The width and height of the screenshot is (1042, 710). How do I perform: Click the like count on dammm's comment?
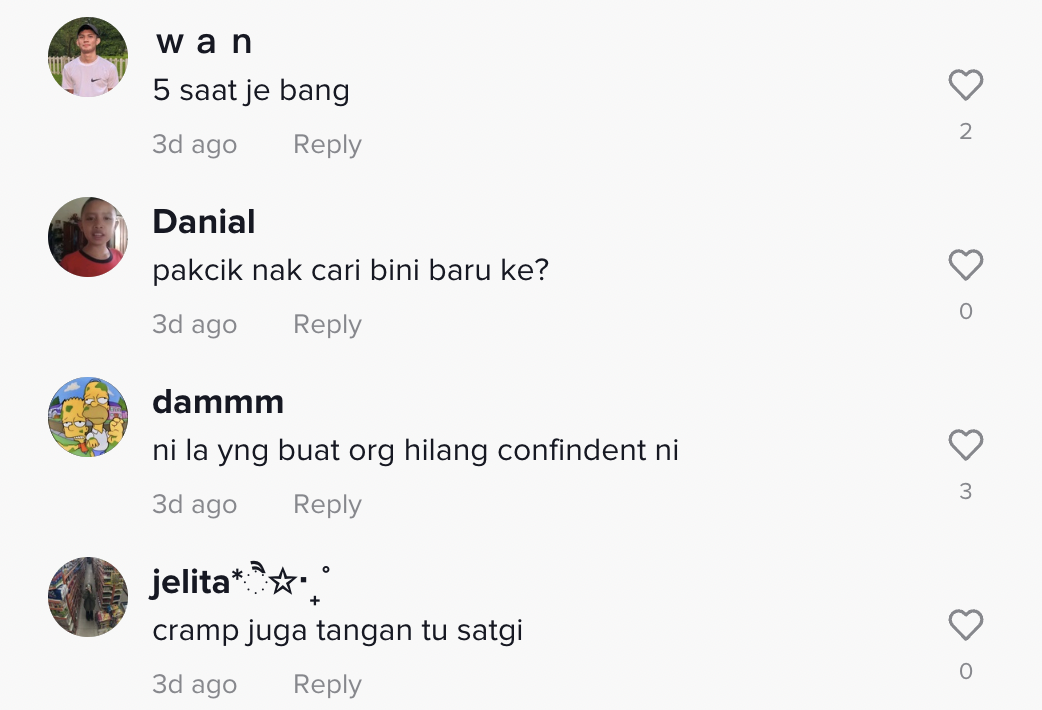point(965,492)
